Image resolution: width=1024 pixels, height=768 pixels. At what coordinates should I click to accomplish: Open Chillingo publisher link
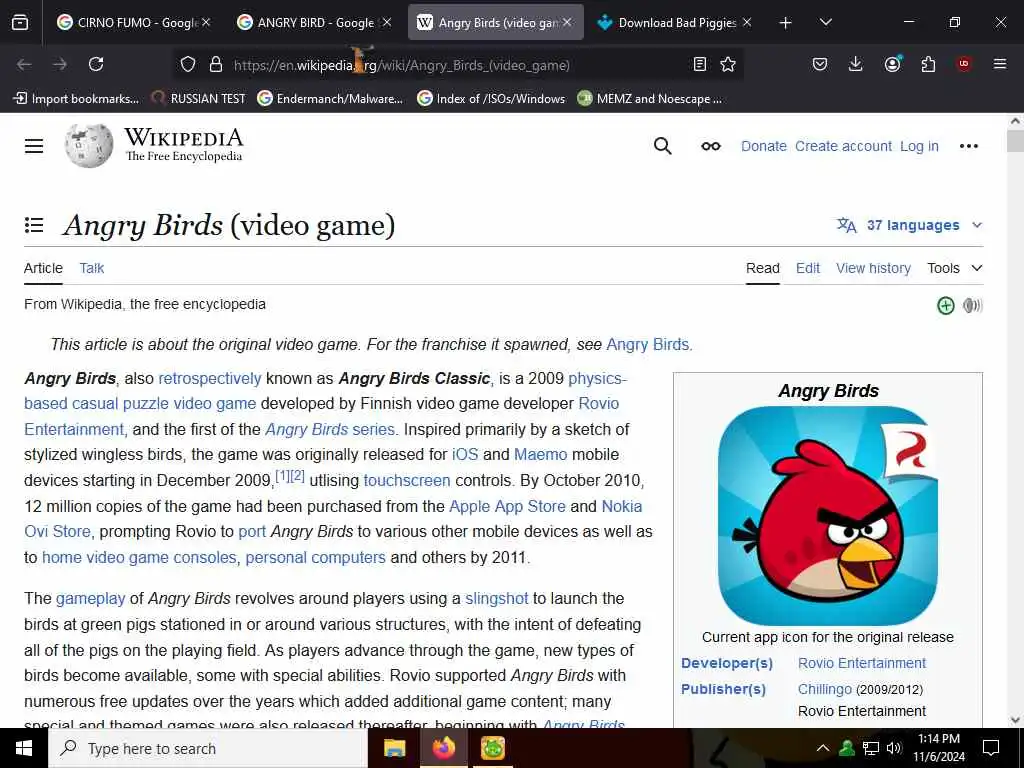(x=824, y=690)
